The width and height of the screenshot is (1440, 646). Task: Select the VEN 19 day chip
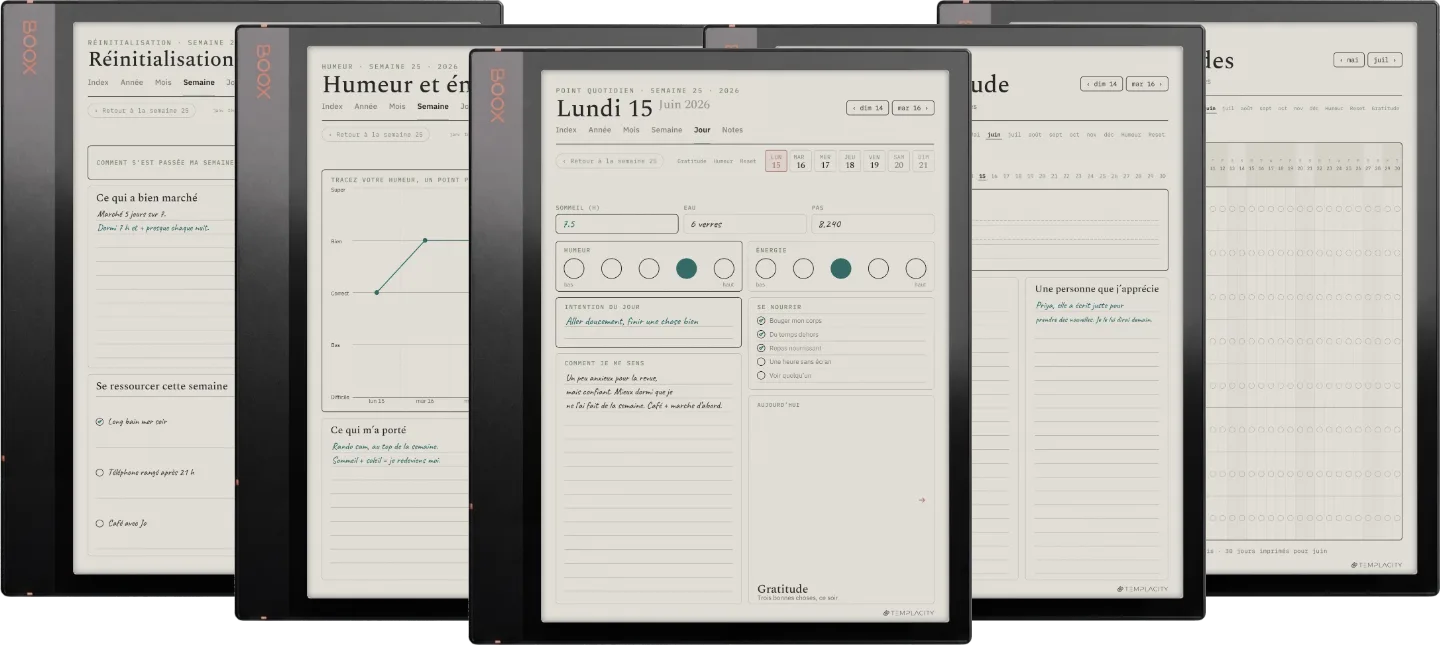pyautogui.click(x=874, y=161)
